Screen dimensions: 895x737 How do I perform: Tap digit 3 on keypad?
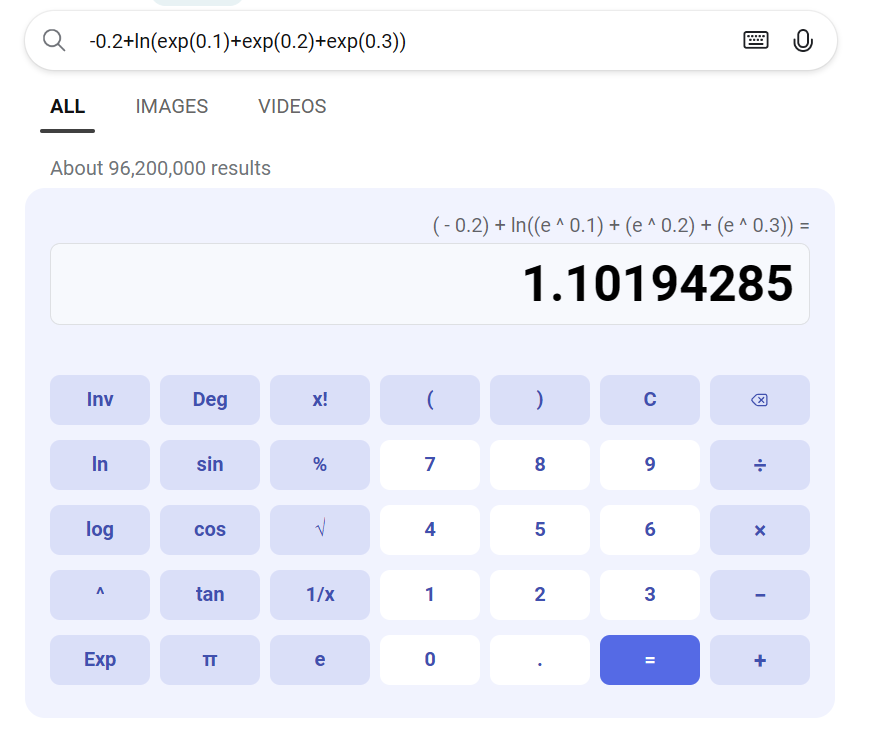click(x=650, y=595)
